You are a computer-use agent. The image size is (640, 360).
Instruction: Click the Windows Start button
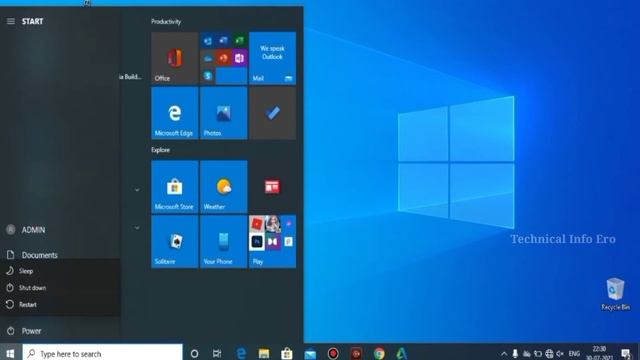pyautogui.click(x=10, y=353)
